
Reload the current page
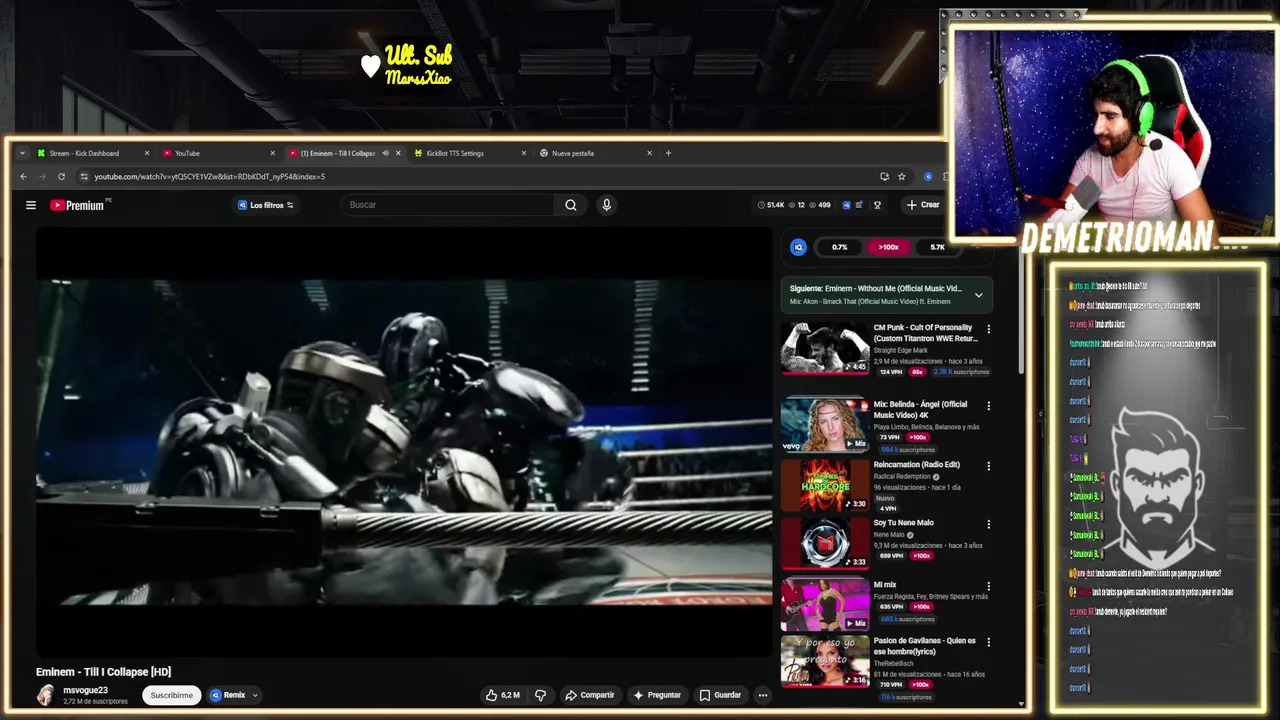point(61,177)
